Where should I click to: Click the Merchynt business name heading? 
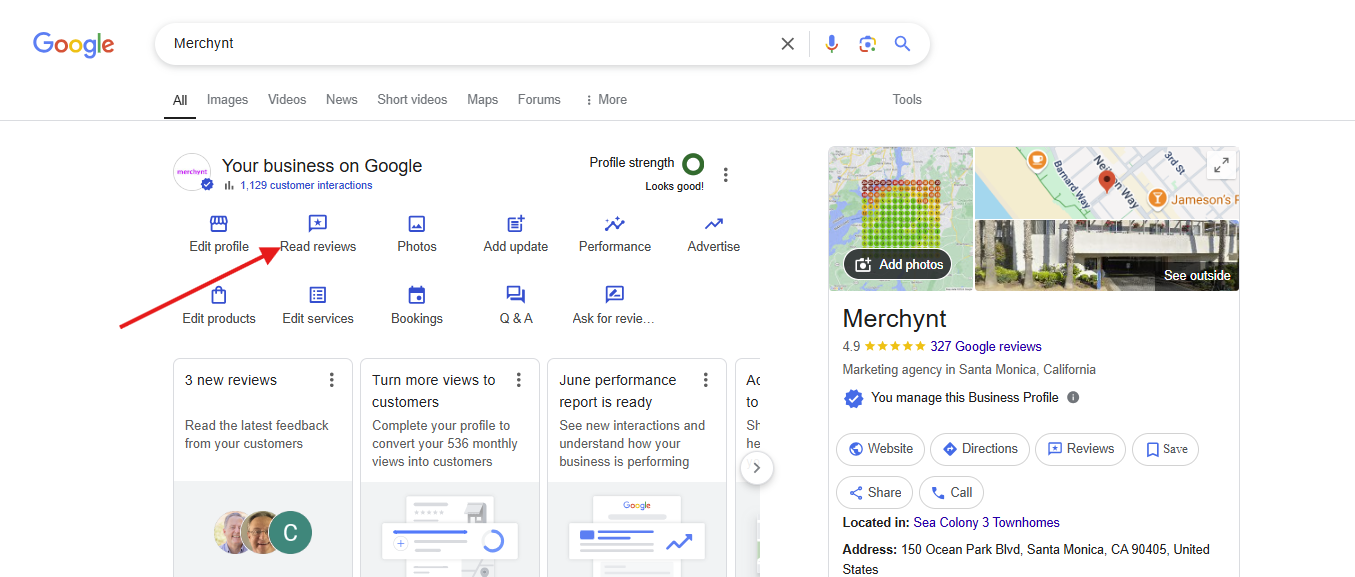(x=894, y=318)
